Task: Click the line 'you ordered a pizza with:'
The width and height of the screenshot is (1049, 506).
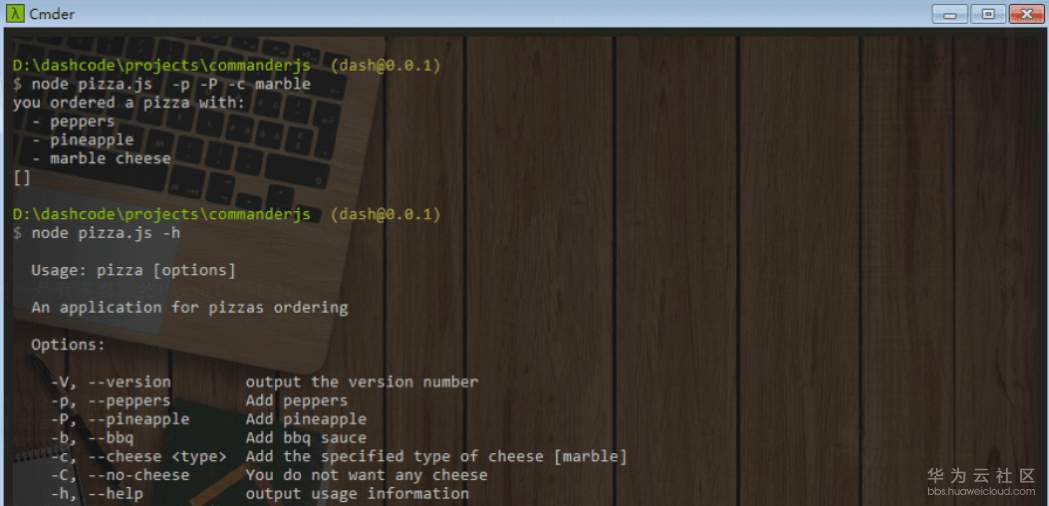Action: (x=129, y=103)
